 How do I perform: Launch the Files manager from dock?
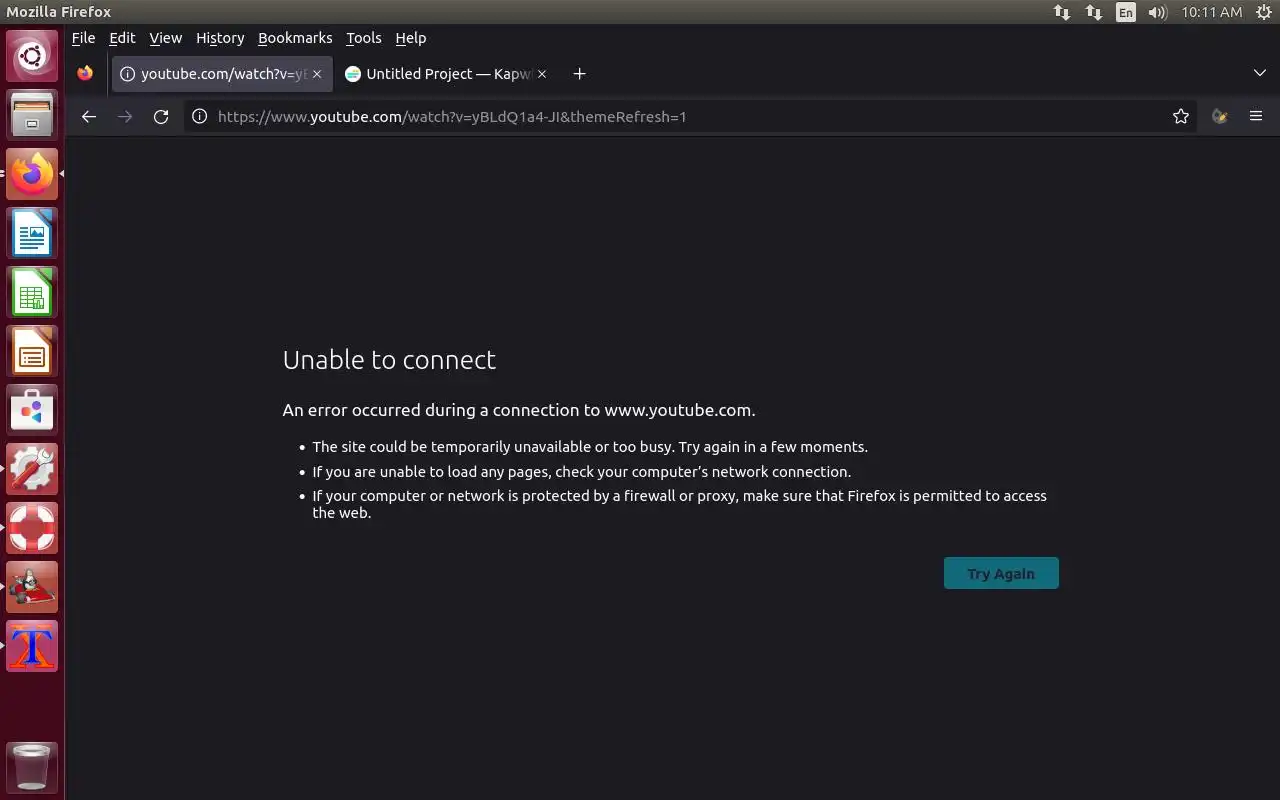[32, 114]
